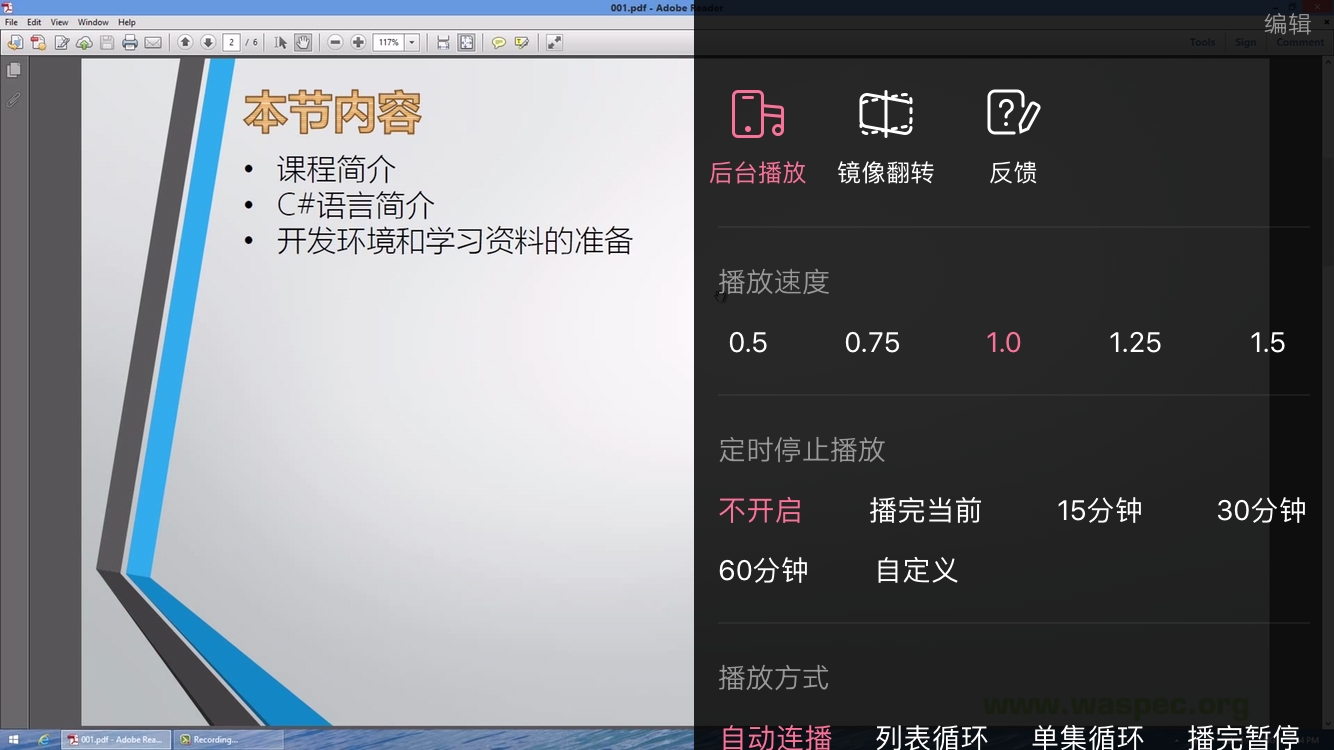Tap the 后台播放 background play icon

[757, 114]
